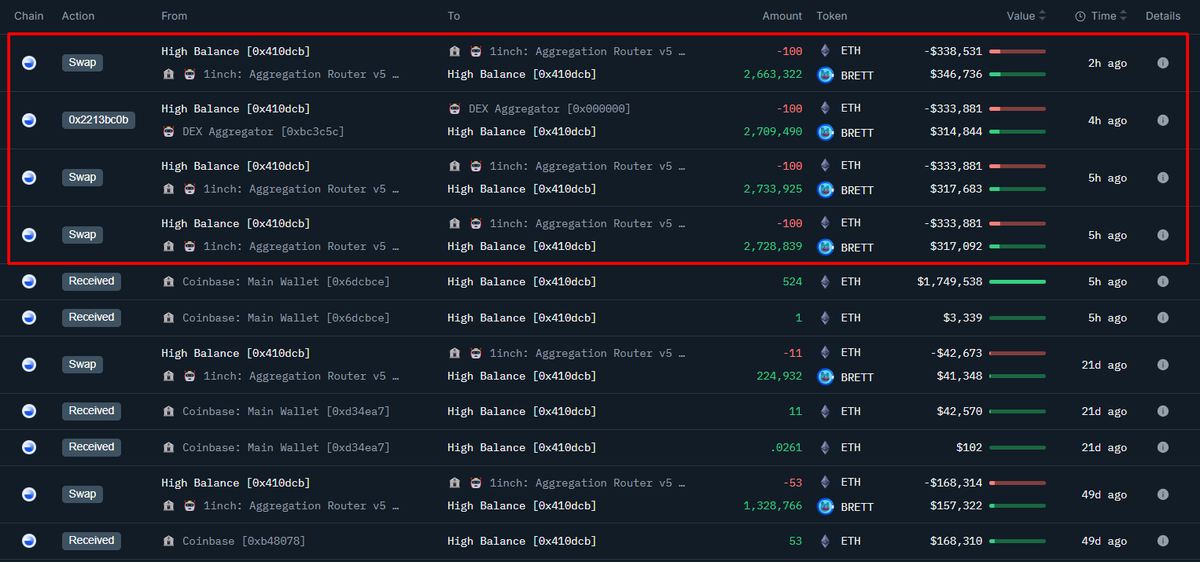Sort table by Value column arrows
The image size is (1200, 562).
coord(1043,16)
